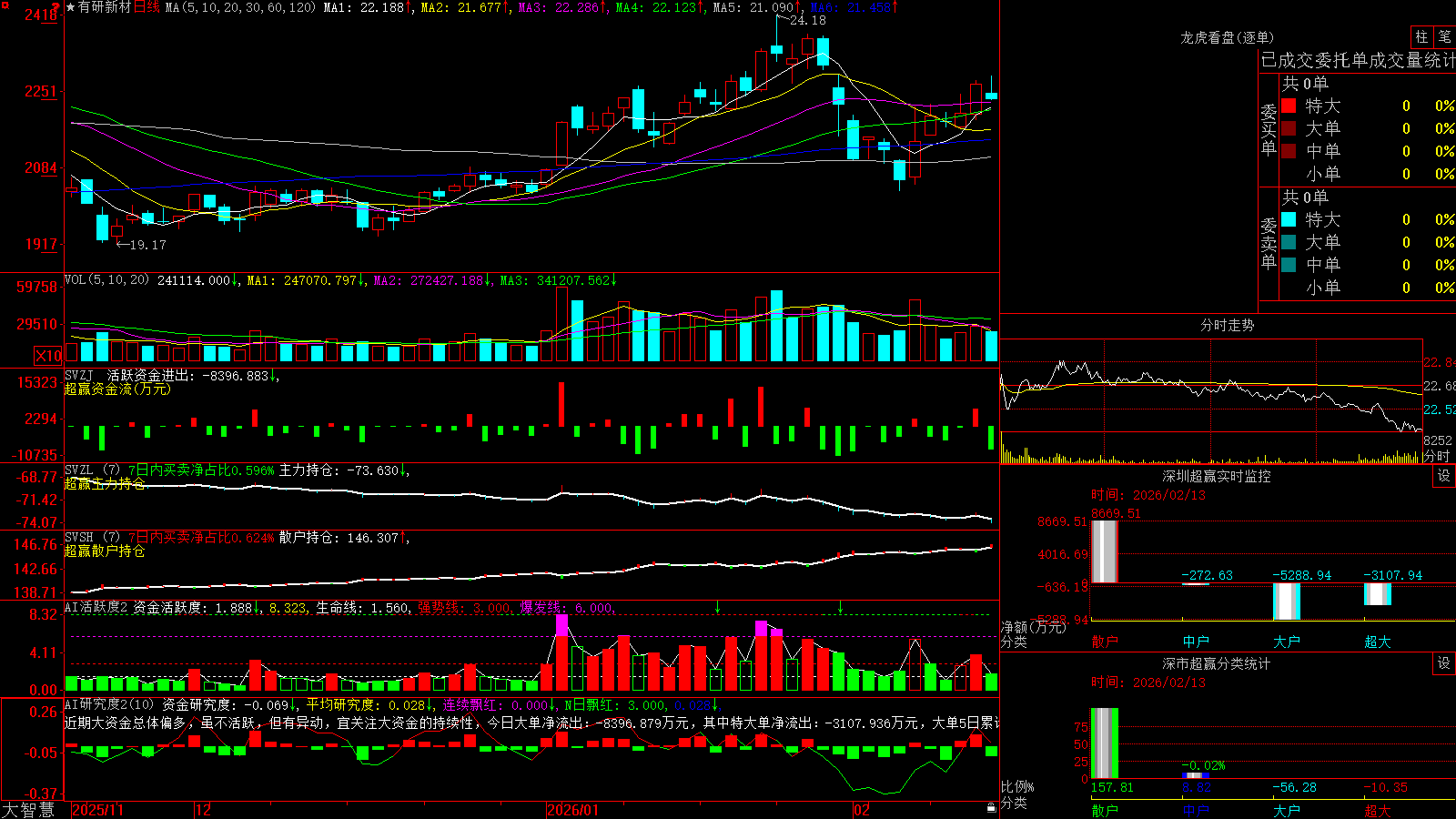The height and width of the screenshot is (819, 1456).
Task: Click the lock icon at chart bottom-right
Action: point(991,808)
